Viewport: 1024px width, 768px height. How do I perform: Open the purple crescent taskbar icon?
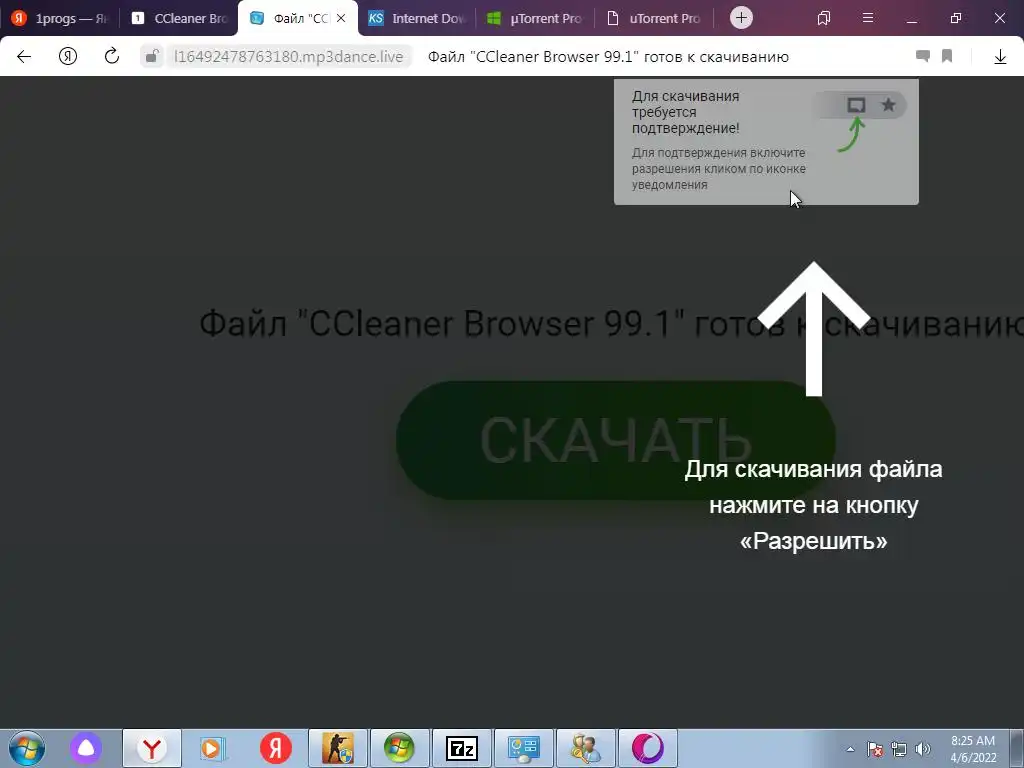647,748
